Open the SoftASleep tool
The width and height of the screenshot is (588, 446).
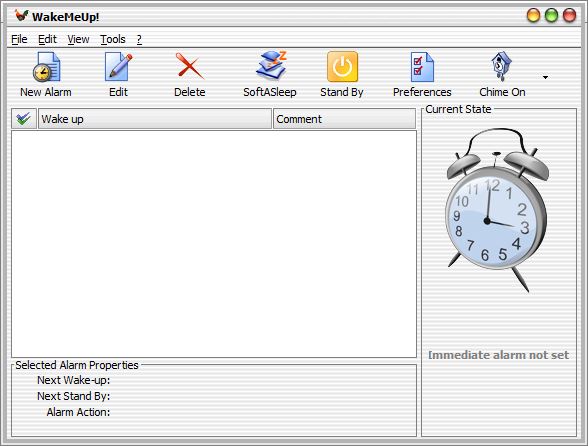[270, 75]
